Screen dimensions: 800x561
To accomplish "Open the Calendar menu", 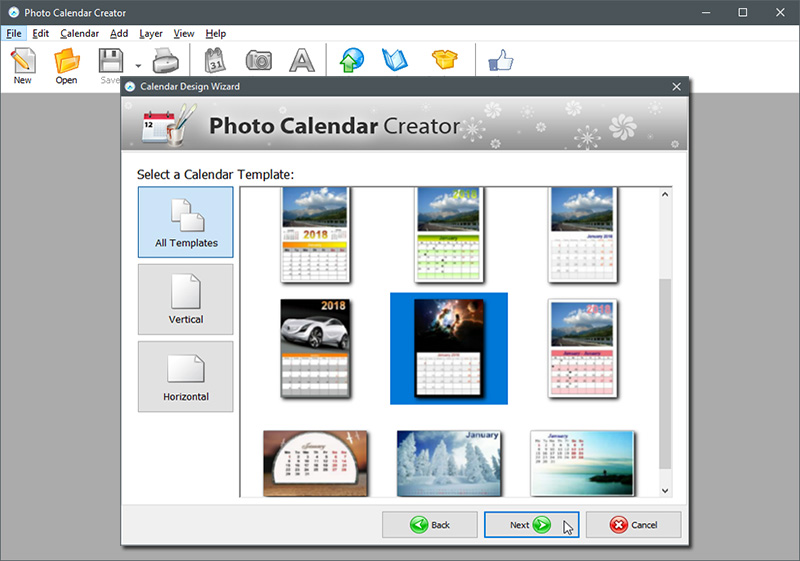I will coord(80,34).
